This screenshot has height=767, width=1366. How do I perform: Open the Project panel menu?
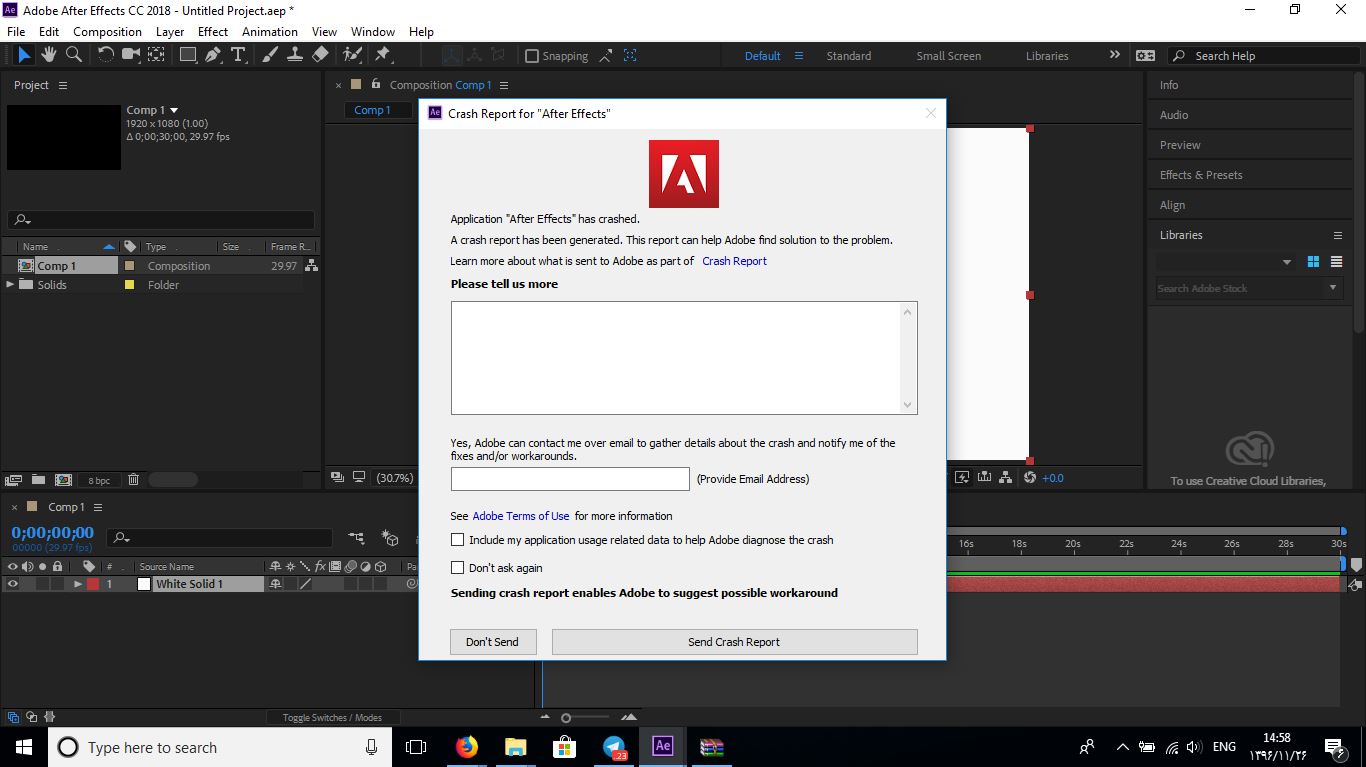pyautogui.click(x=63, y=85)
